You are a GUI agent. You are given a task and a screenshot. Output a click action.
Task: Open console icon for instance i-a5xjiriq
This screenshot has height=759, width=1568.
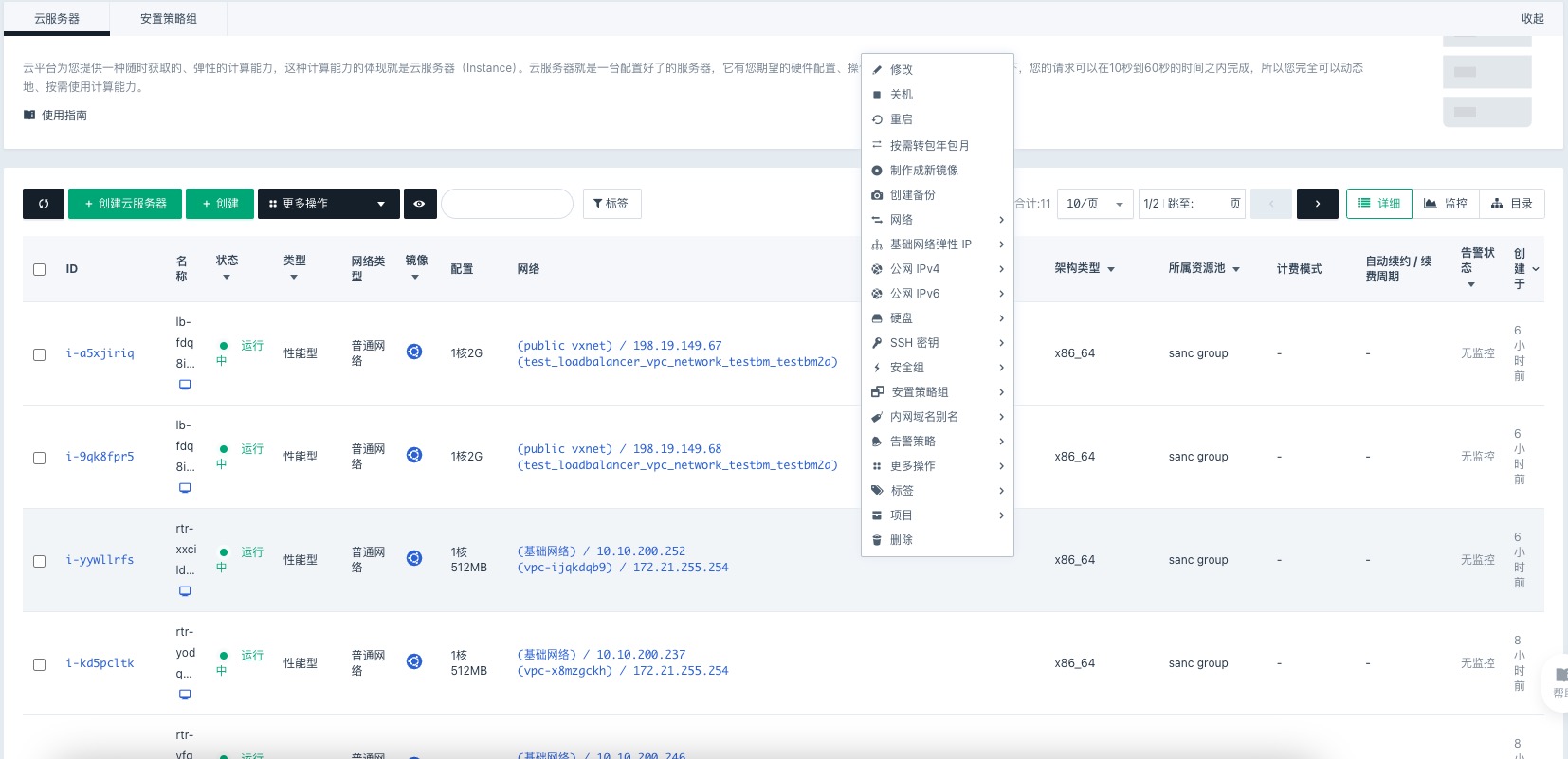(185, 385)
